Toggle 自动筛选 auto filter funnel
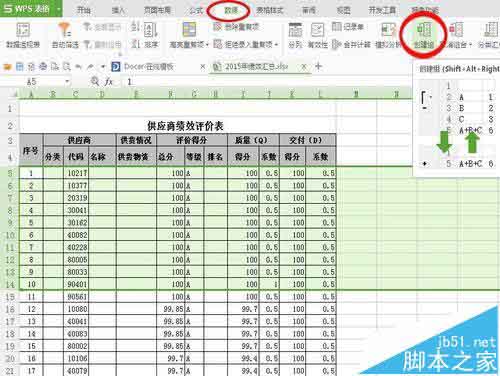Image resolution: width=500 pixels, height=376 pixels. tap(65, 35)
